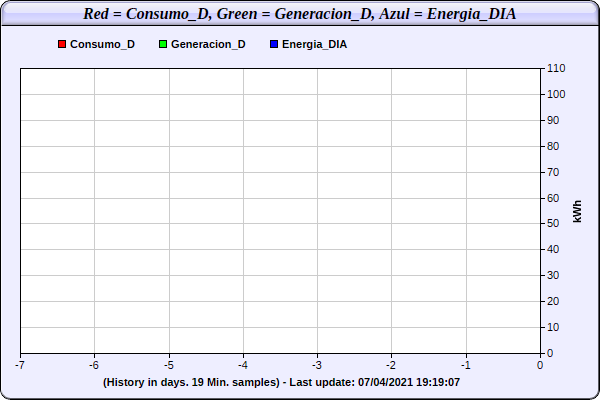The height and width of the screenshot is (400, 600).
Task: Click the -4 day label on x-axis
Action: point(243,365)
